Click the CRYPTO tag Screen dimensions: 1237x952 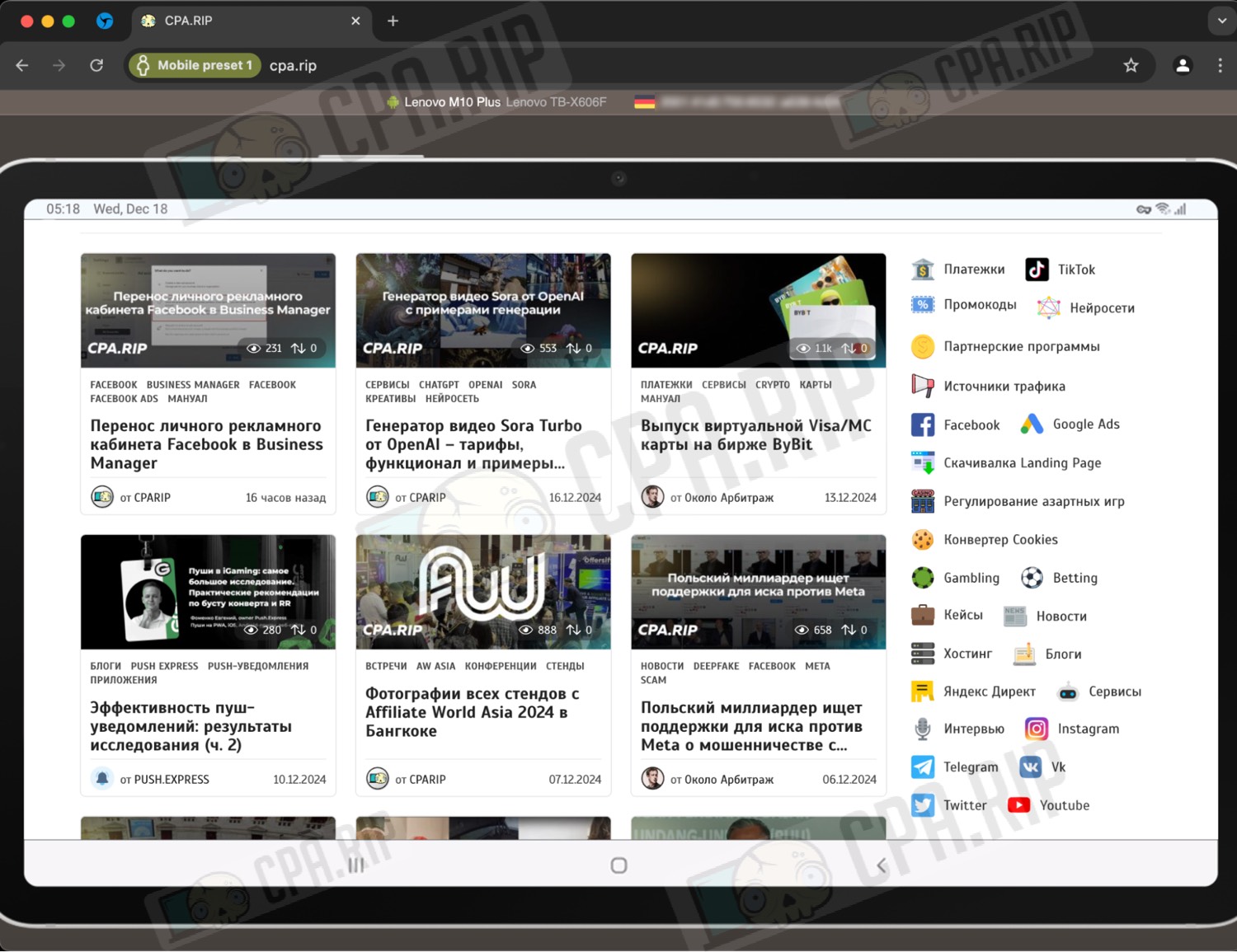point(773,385)
